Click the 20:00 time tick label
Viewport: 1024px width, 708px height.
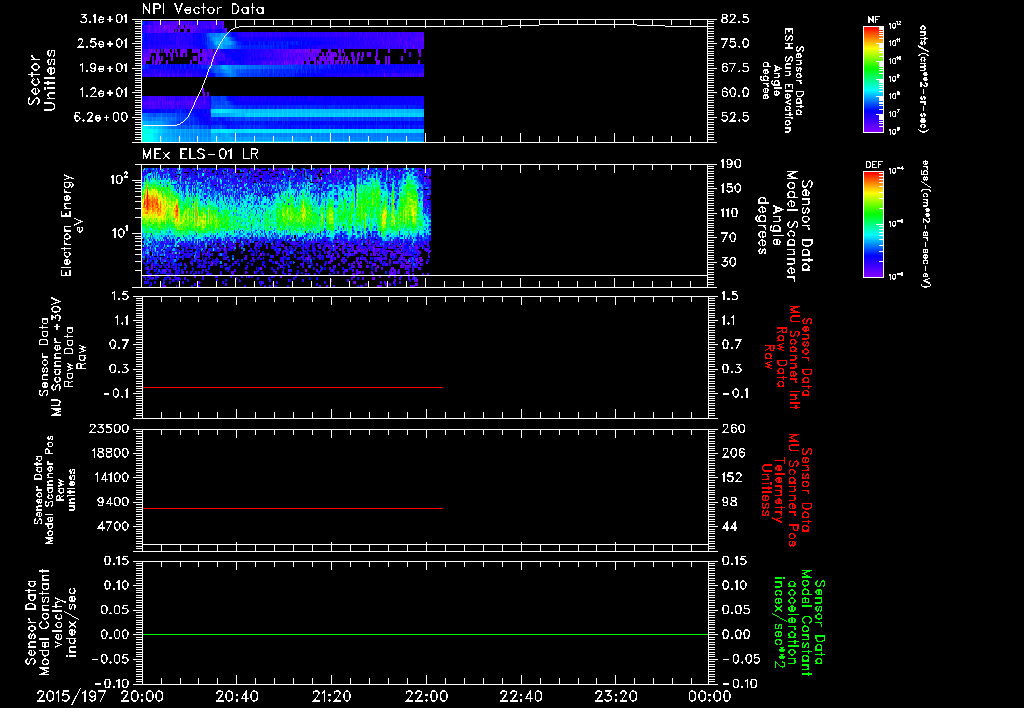pos(142,696)
